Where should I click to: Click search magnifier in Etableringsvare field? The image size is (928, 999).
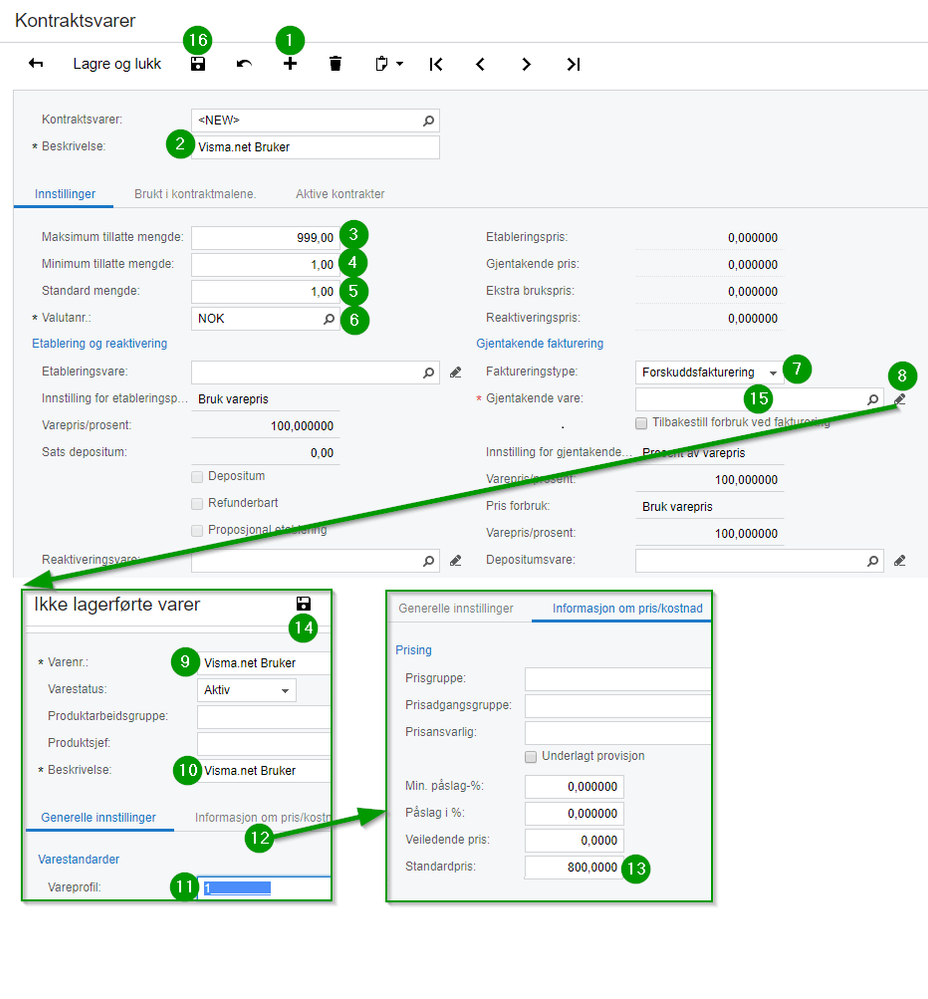click(x=429, y=373)
